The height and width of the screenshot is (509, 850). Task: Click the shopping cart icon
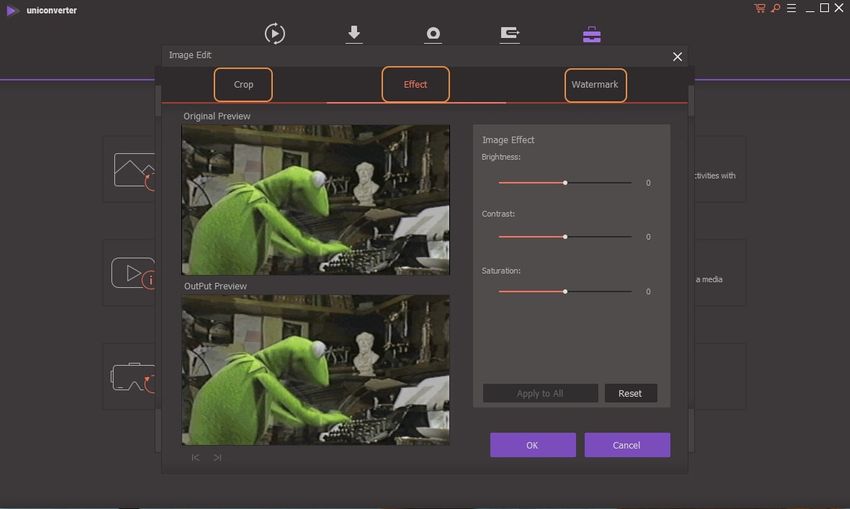tap(760, 8)
